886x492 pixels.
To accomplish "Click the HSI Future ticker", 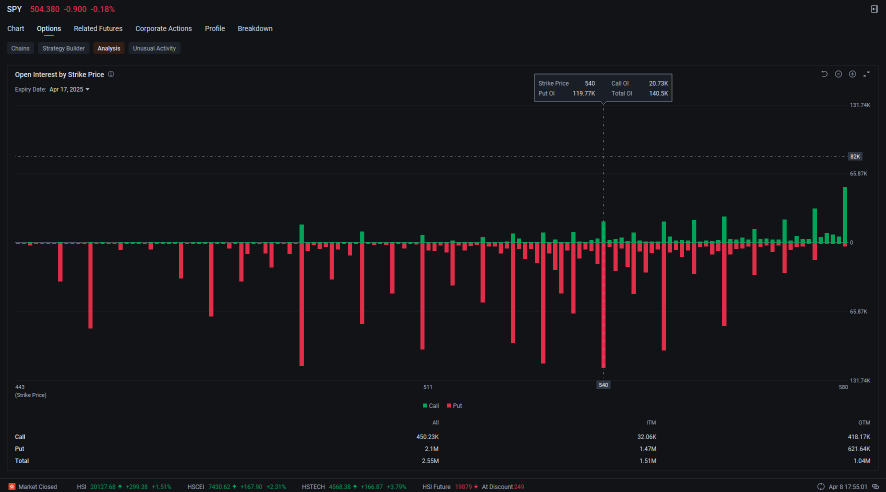I will [474, 486].
